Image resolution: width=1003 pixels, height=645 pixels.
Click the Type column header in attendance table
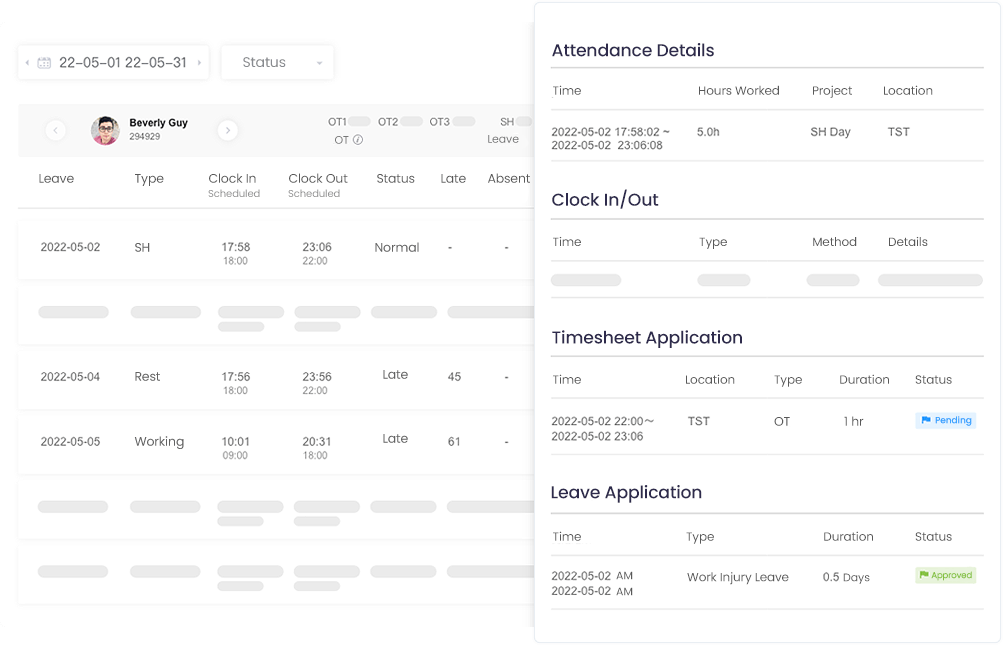coord(149,179)
